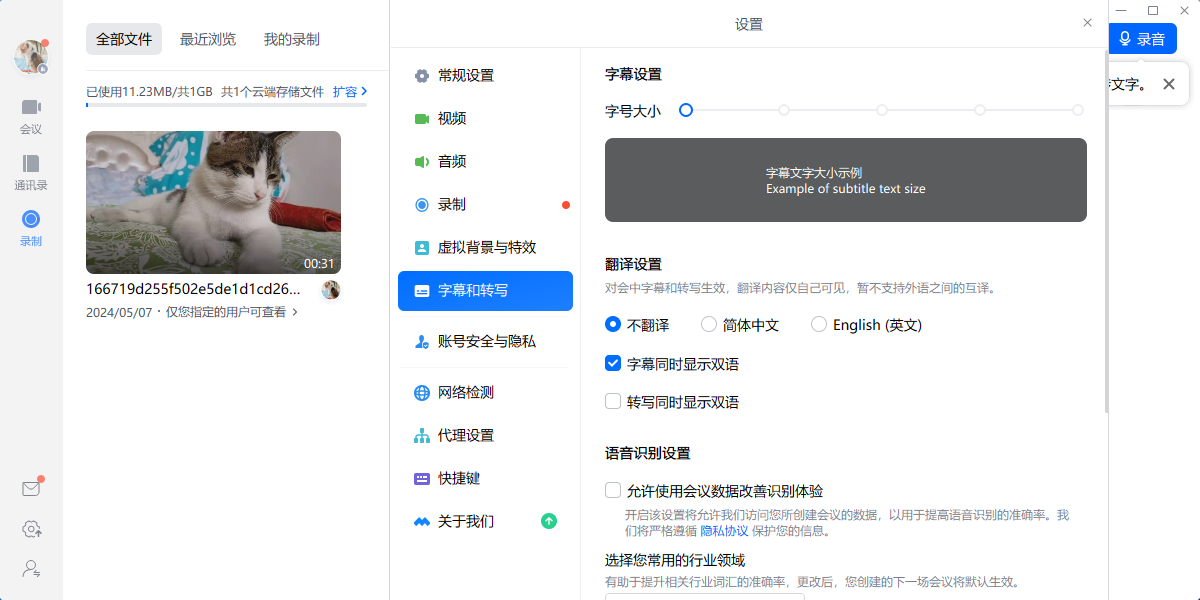Select the 简体中文 translation radio option

(x=709, y=325)
